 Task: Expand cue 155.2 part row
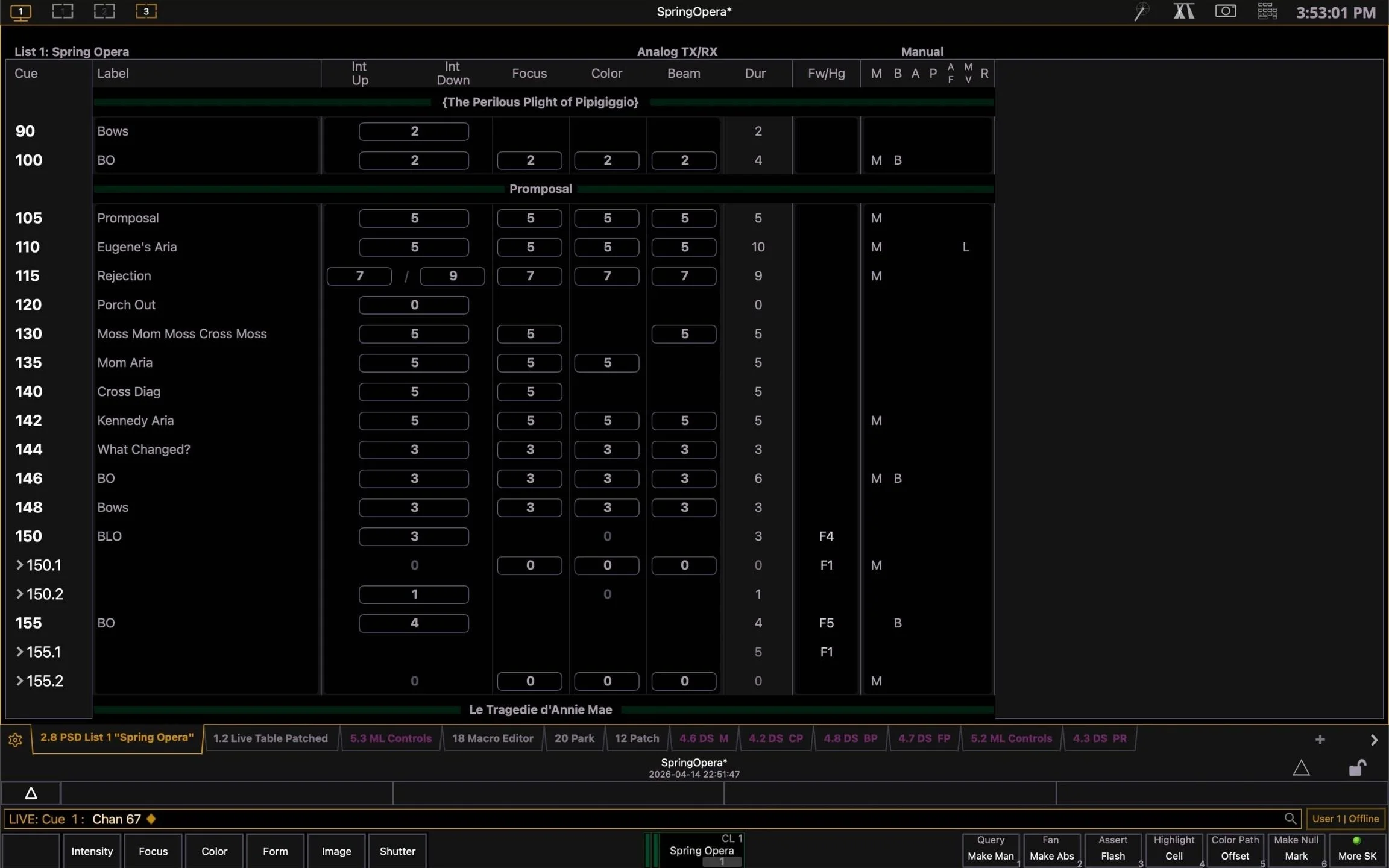coord(20,681)
